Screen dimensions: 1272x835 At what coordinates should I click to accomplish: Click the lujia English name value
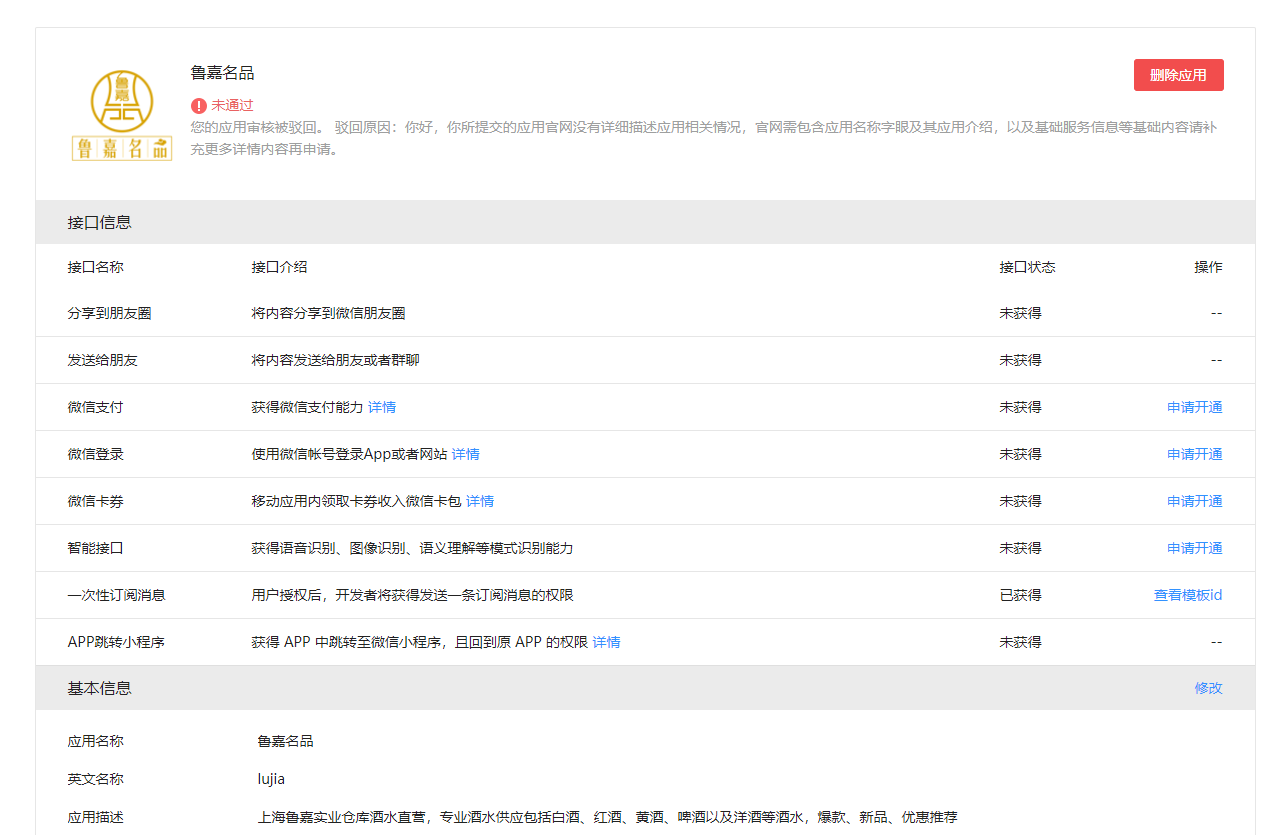coord(271,779)
